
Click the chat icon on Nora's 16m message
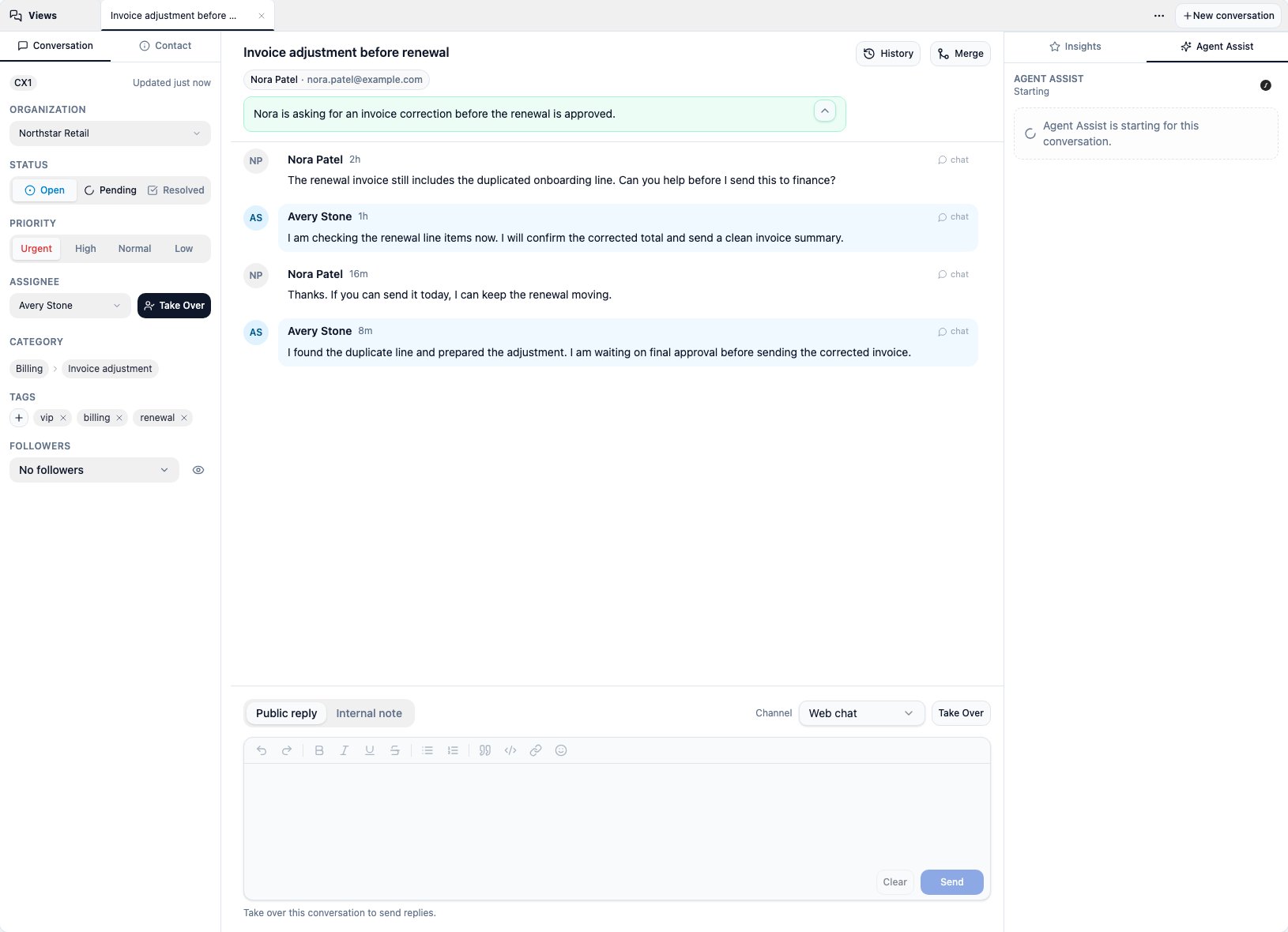coord(942,275)
